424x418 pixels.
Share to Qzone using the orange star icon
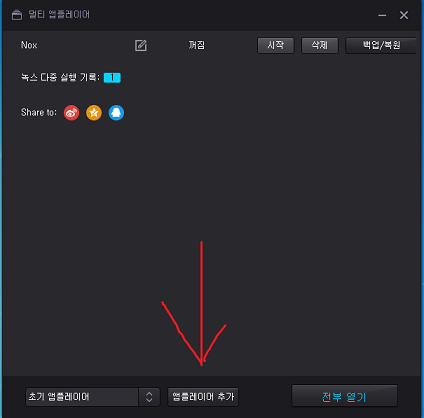(94, 113)
